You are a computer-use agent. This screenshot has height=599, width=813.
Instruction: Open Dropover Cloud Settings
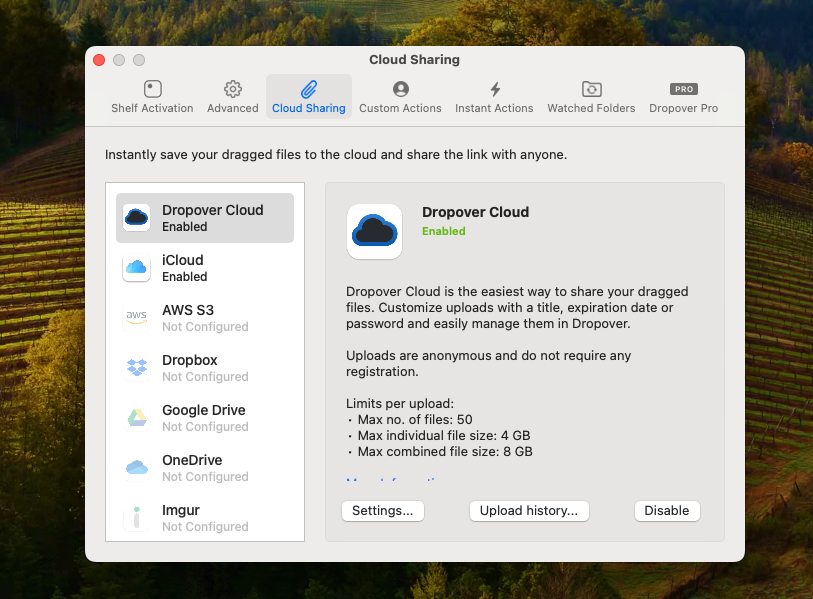click(x=383, y=511)
